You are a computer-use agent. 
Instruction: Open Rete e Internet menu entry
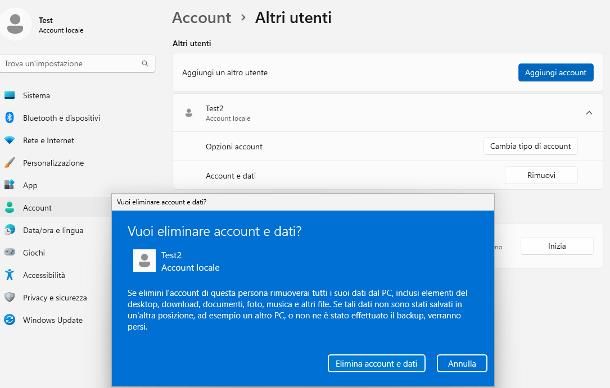click(x=48, y=140)
